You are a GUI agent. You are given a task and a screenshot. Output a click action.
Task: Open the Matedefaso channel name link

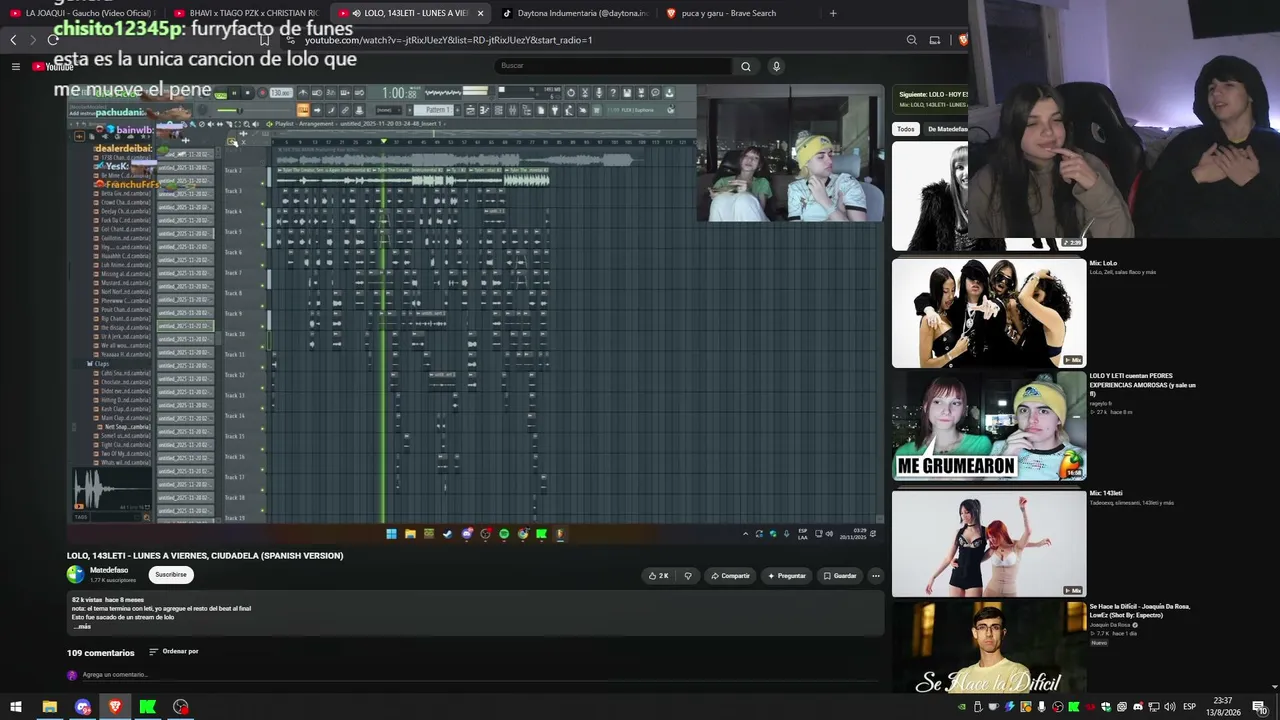tap(109, 570)
